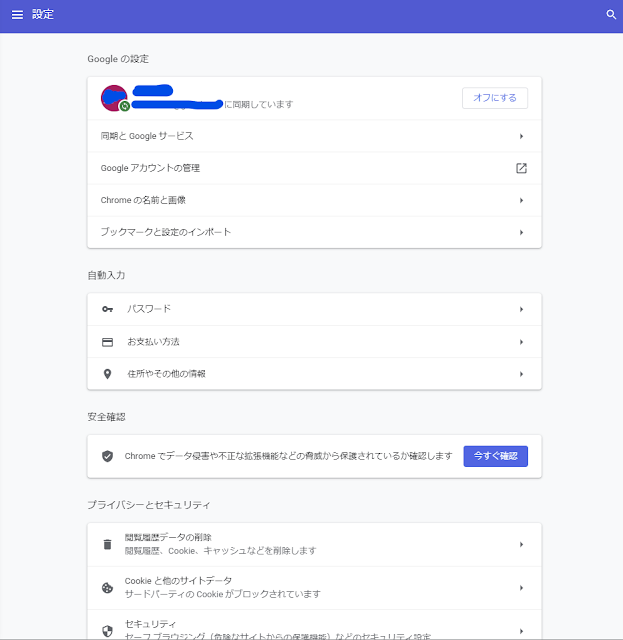Click the 今すぐ確認 button
The width and height of the screenshot is (623, 640).
[x=496, y=456]
